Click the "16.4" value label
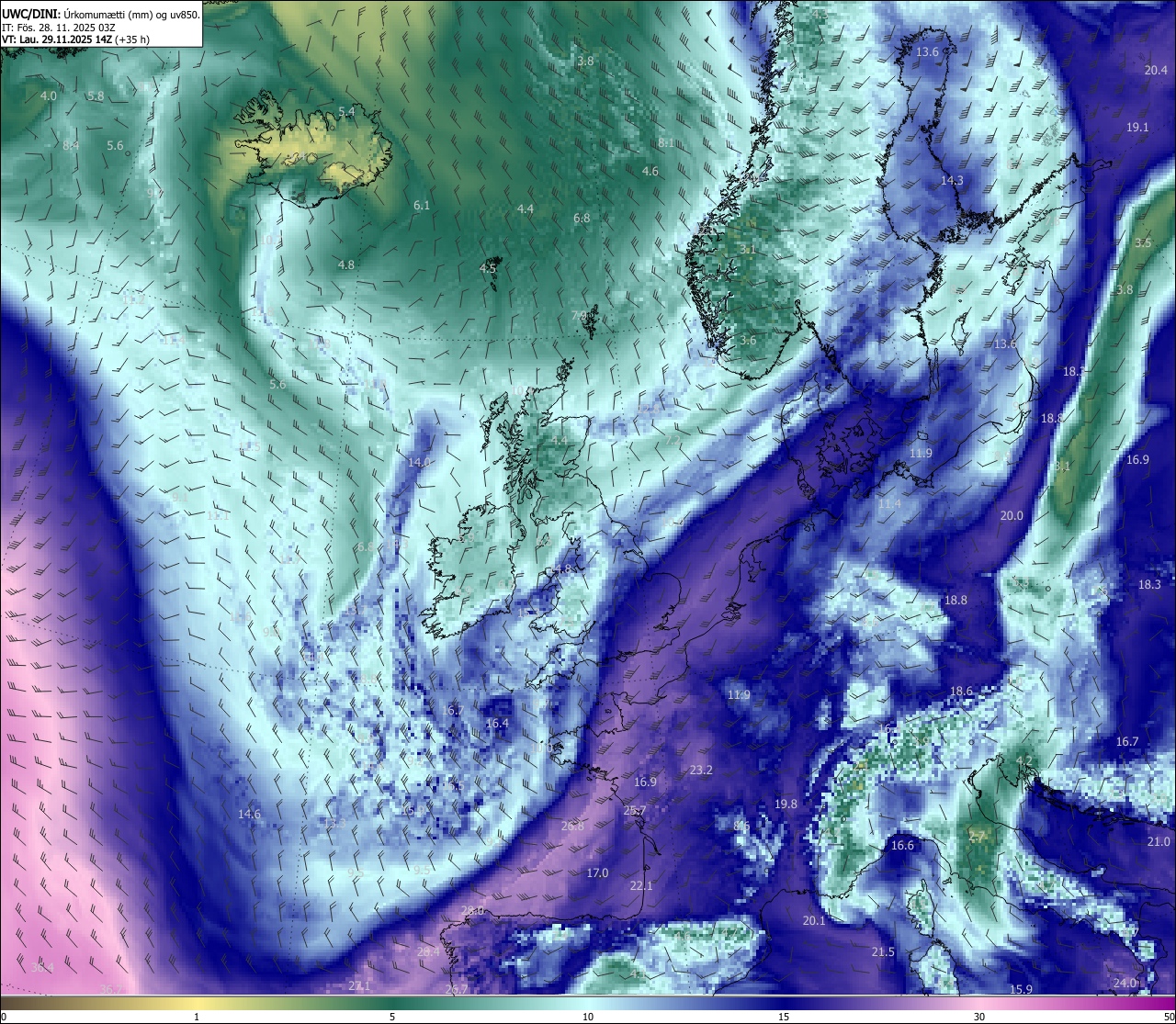1176x1024 pixels. (x=497, y=724)
